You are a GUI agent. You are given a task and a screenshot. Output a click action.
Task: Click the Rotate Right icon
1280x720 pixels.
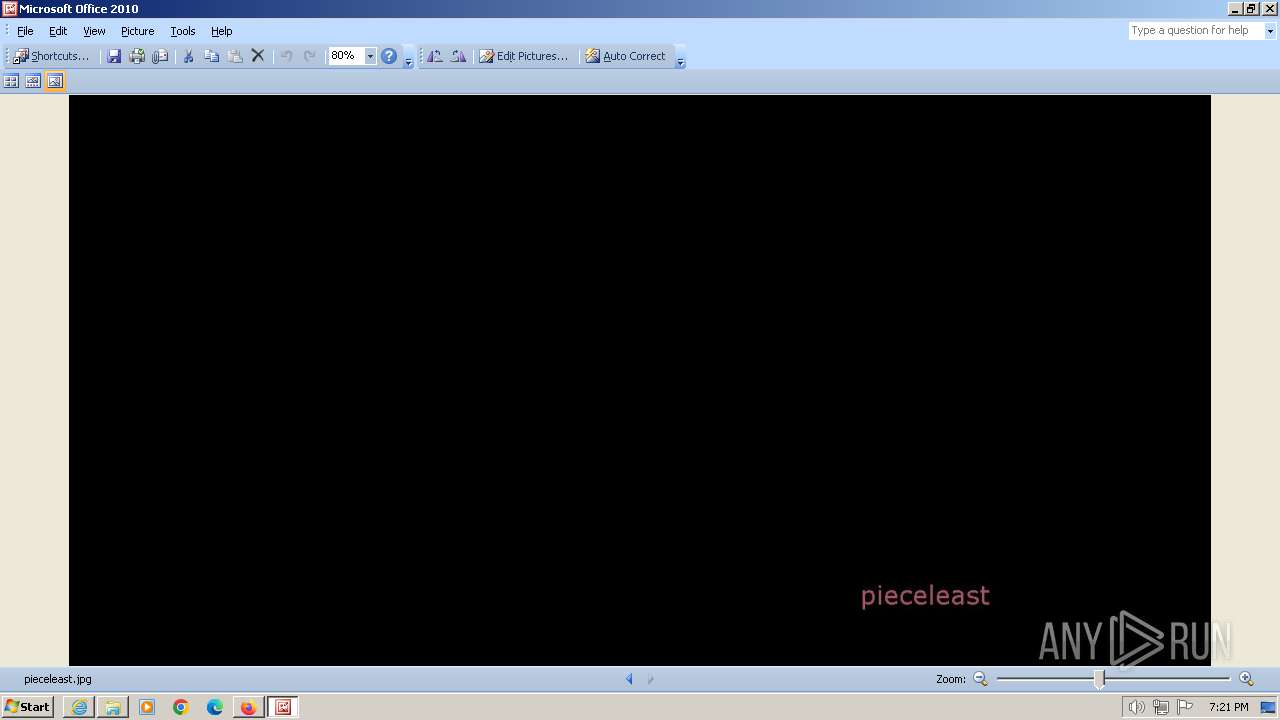(458, 56)
